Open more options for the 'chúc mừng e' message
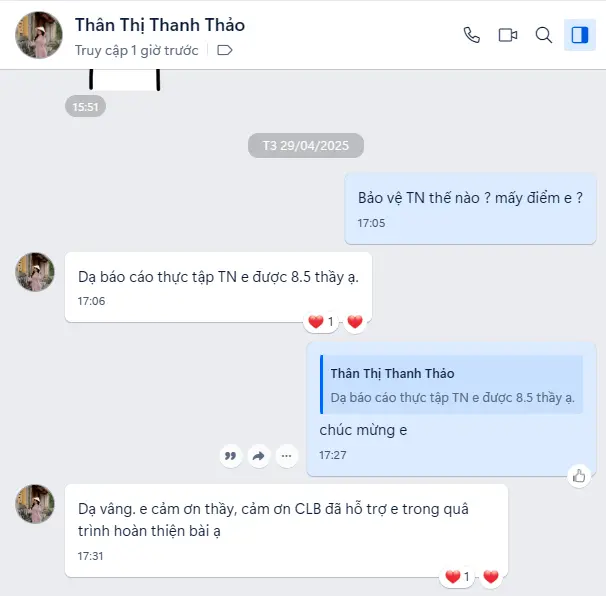The width and height of the screenshot is (606, 596). [x=286, y=456]
